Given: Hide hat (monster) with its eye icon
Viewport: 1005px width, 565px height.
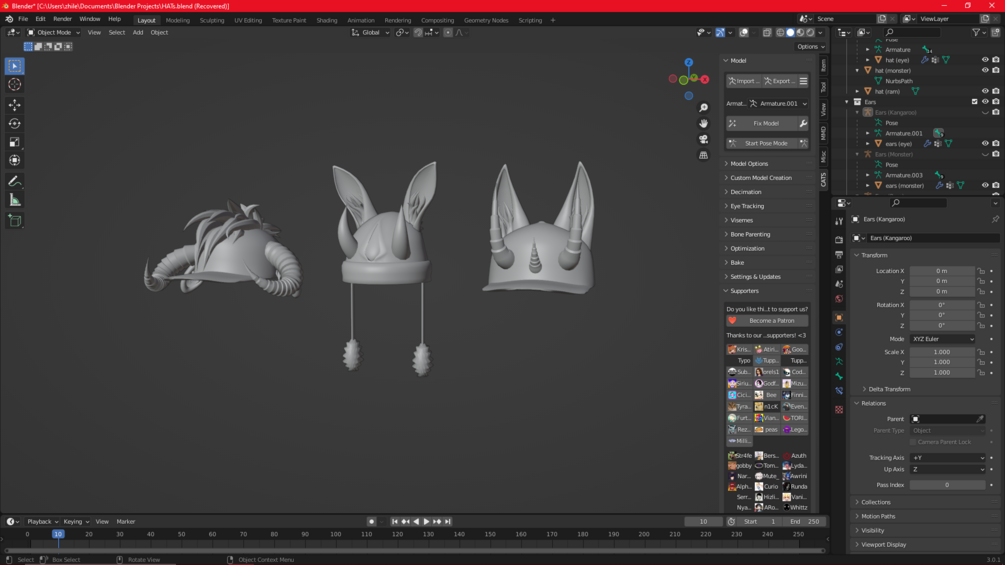Looking at the screenshot, I should pos(985,70).
